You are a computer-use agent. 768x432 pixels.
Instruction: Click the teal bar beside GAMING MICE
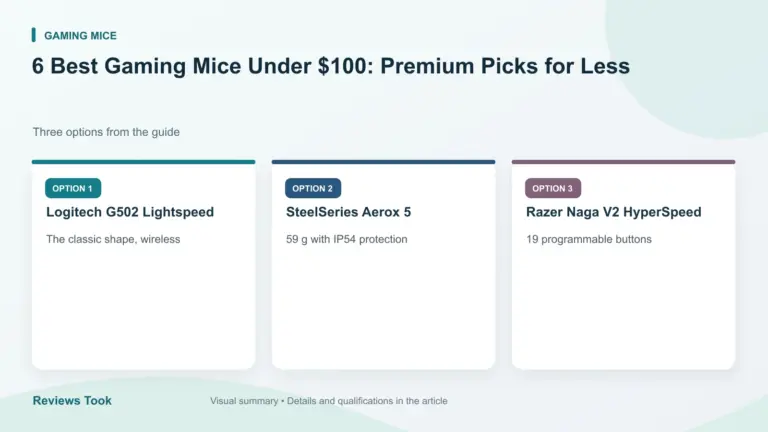click(34, 35)
